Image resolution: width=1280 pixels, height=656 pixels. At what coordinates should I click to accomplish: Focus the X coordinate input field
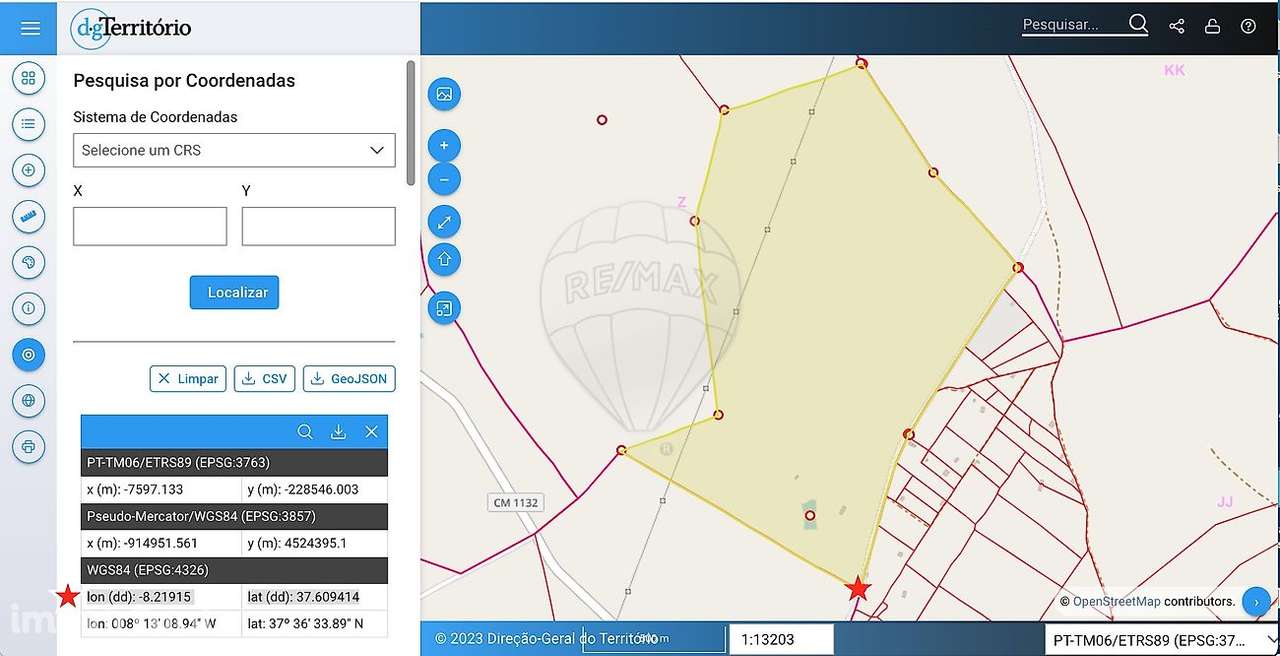(x=150, y=226)
